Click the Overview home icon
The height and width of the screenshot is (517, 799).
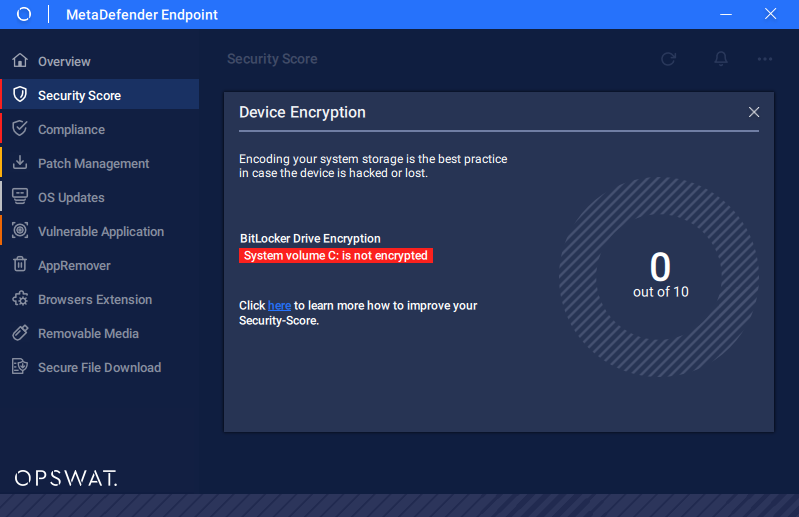click(20, 61)
